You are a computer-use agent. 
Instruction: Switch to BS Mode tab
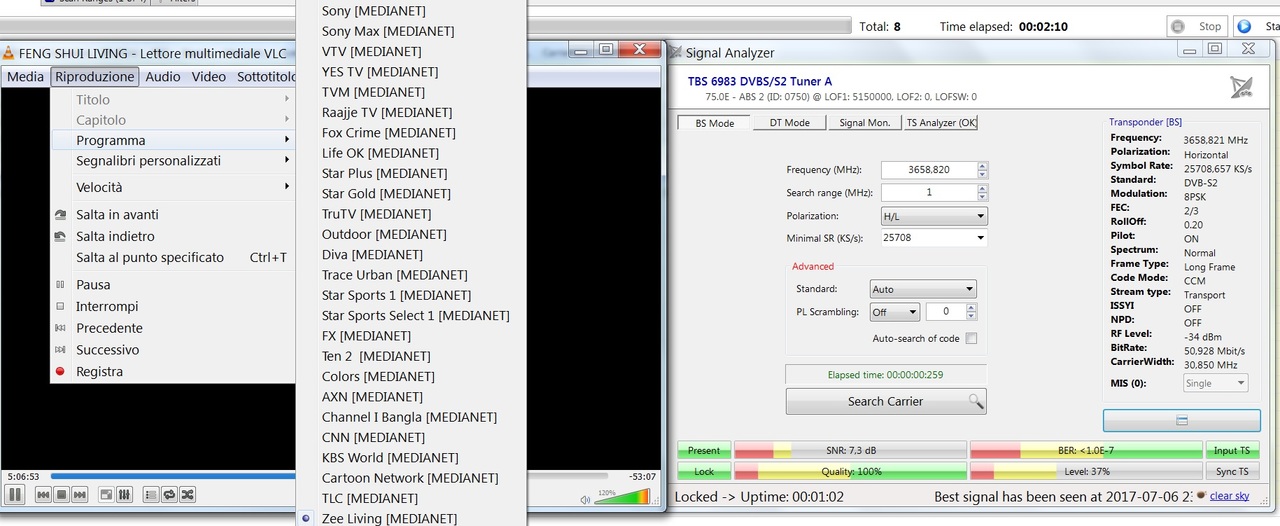[714, 123]
